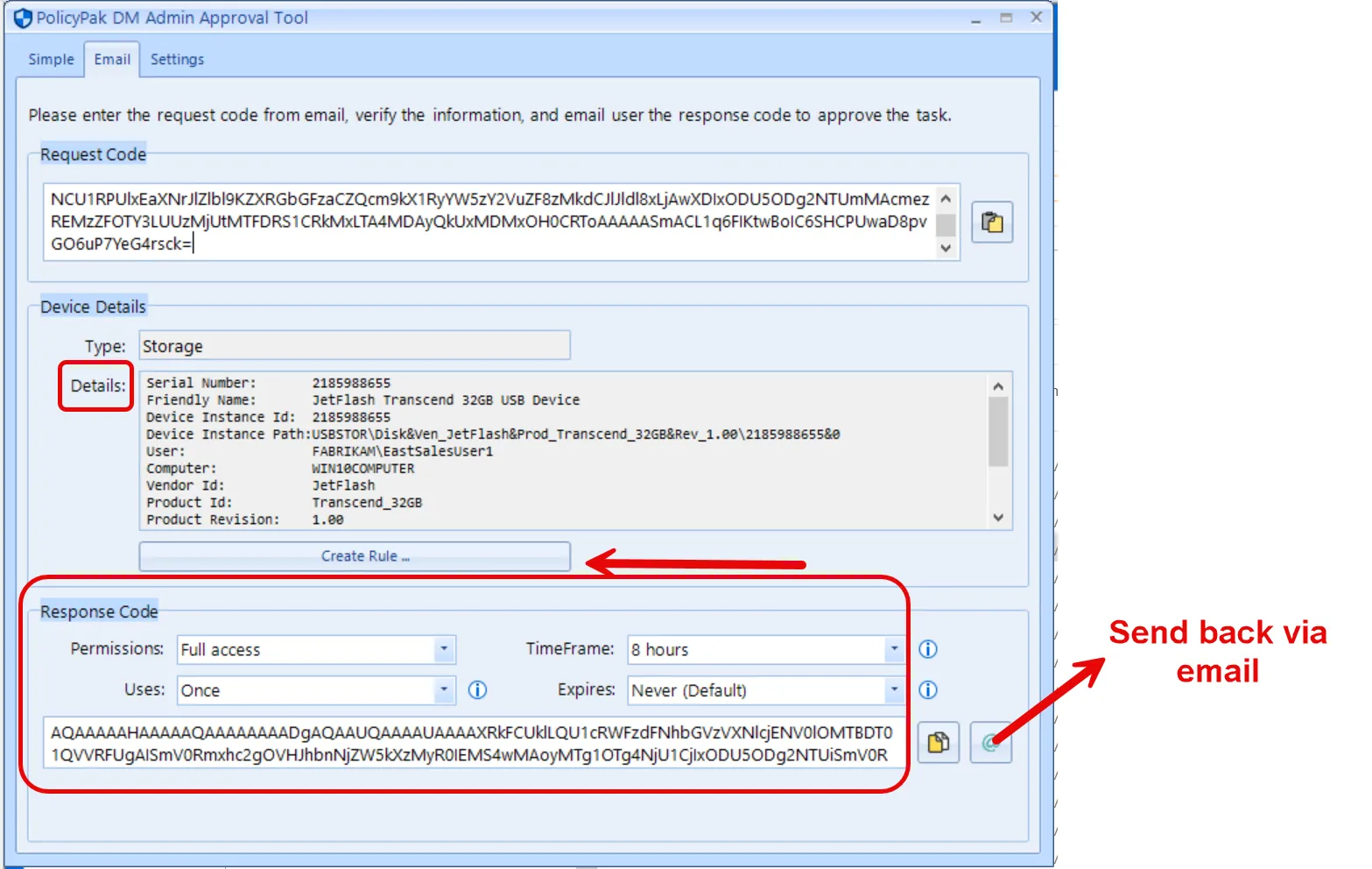Viewport: 1372px width, 869px height.
Task: Select user value FABRIKAM\EastSalesUser1
Action: pyautogui.click(x=403, y=451)
